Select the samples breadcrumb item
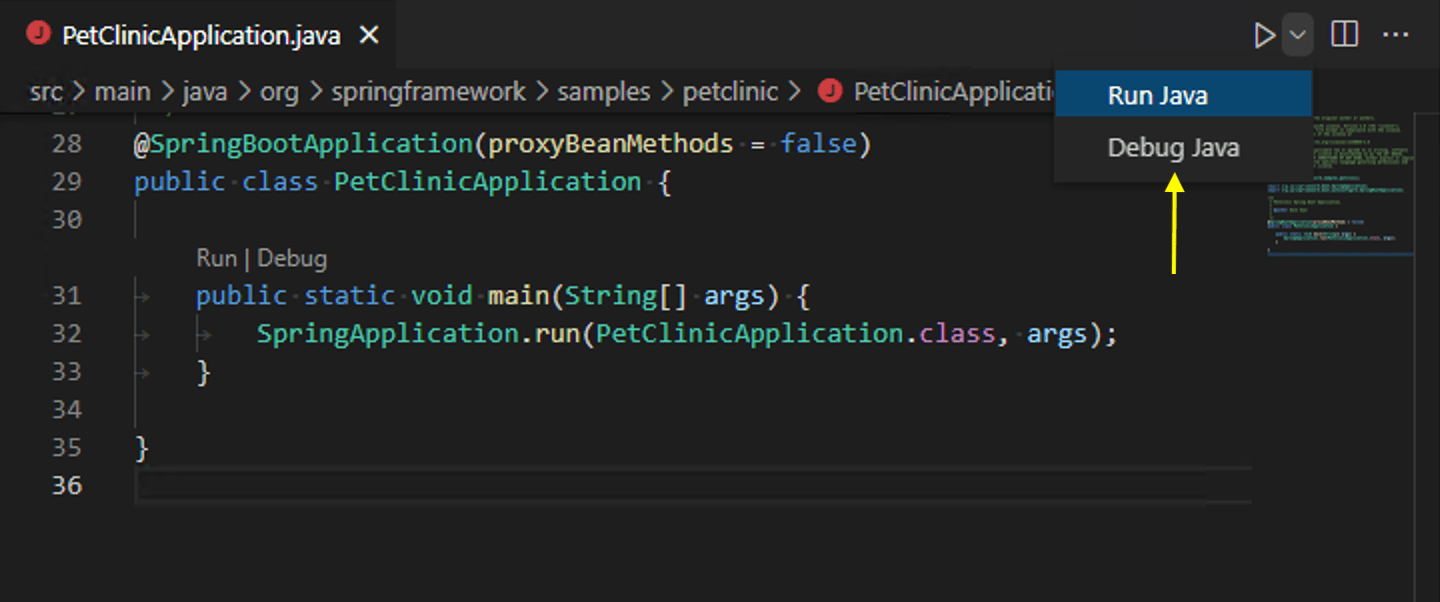Screen dimensions: 1440x602 point(603,91)
